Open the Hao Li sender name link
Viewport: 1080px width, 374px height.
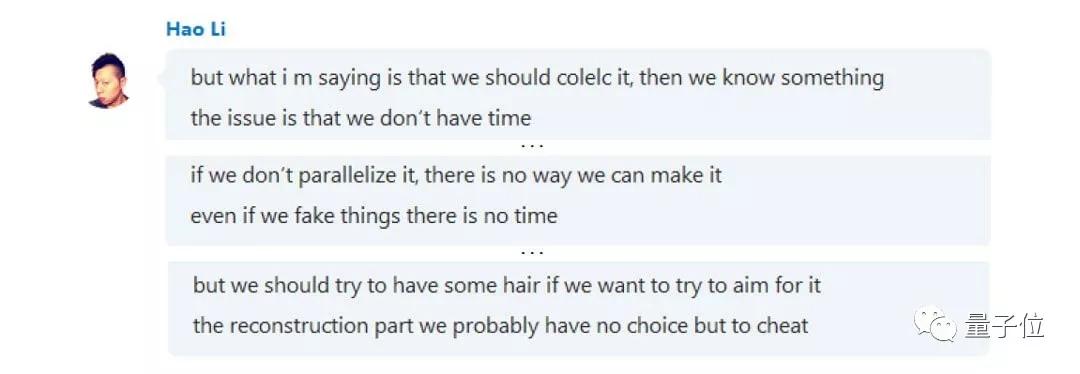click(x=196, y=30)
